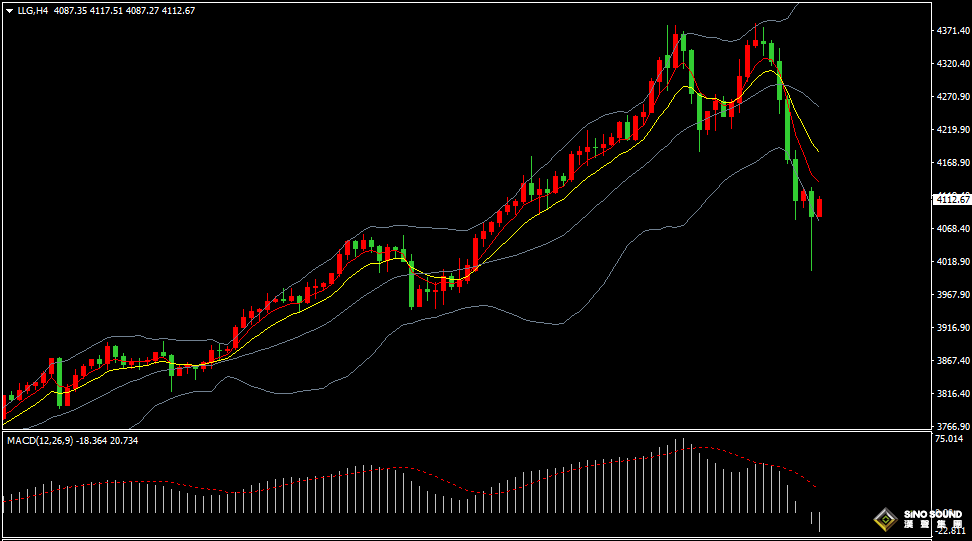
Task: Click the 4371.40 price axis label
Action: pos(952,31)
